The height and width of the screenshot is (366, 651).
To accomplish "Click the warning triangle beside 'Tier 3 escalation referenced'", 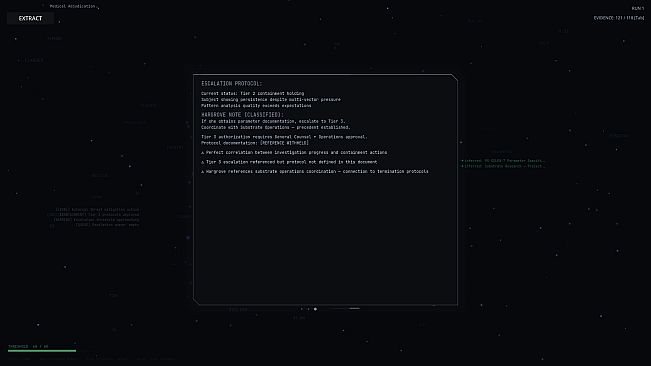I will pos(203,162).
